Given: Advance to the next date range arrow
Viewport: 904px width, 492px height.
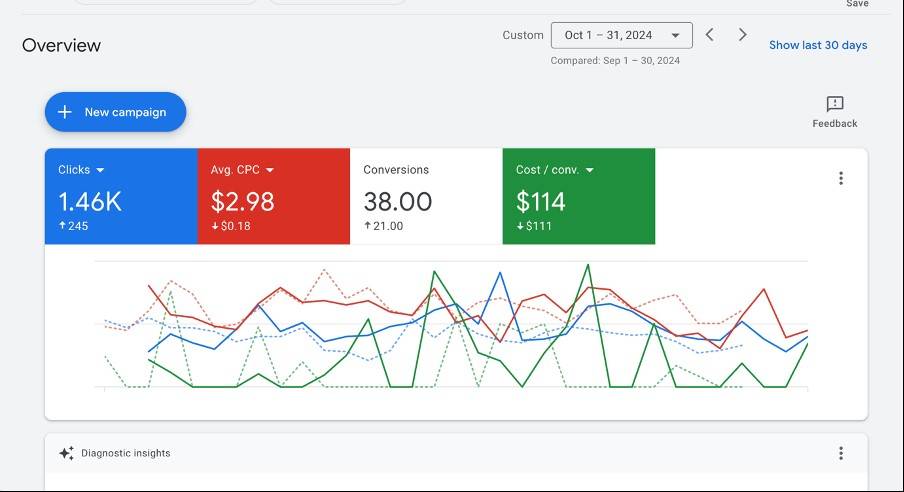Looking at the screenshot, I should 742,35.
